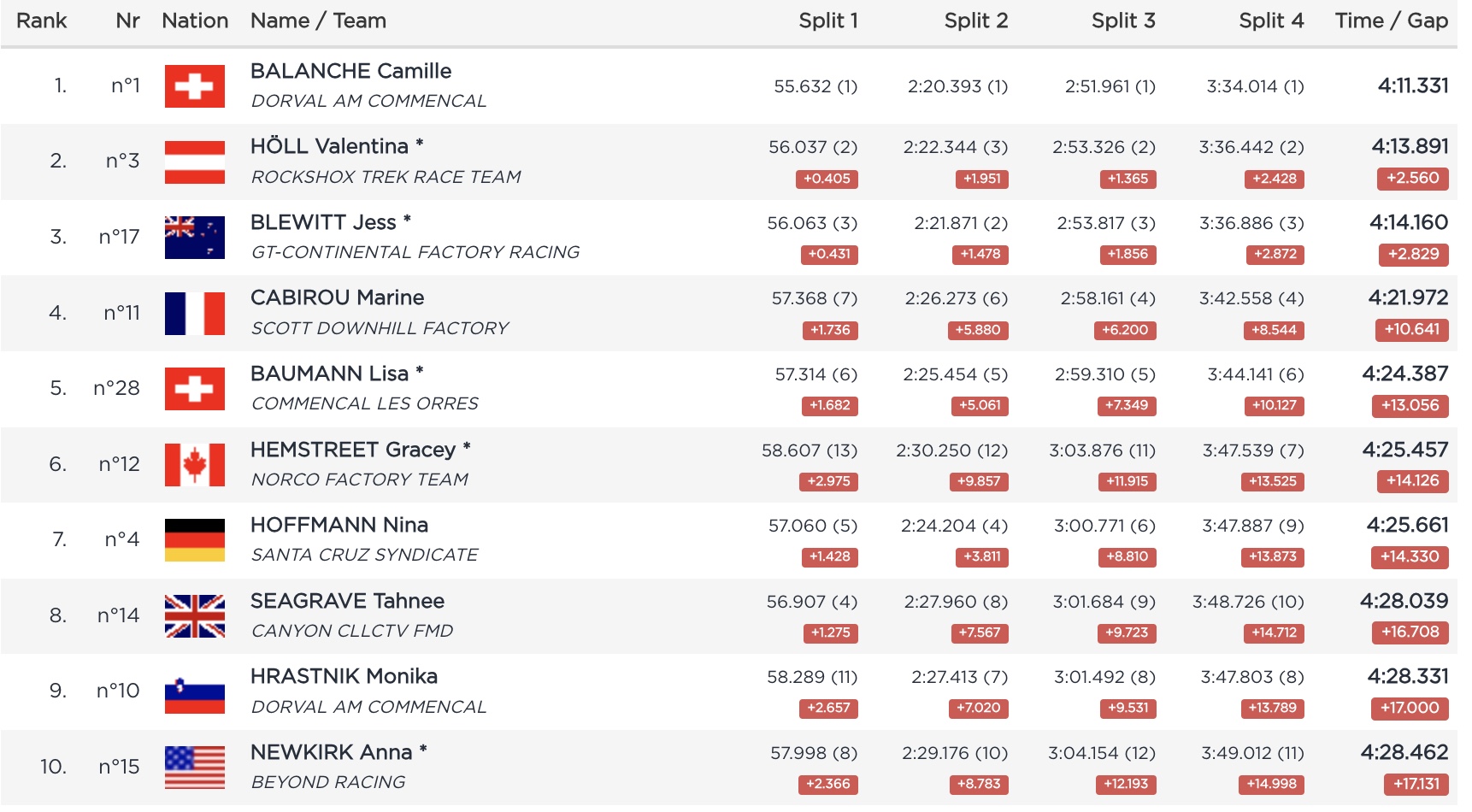This screenshot has width=1472, height=812.
Task: Click the German flag next to HOFFMANN Nina
Action: [x=195, y=540]
